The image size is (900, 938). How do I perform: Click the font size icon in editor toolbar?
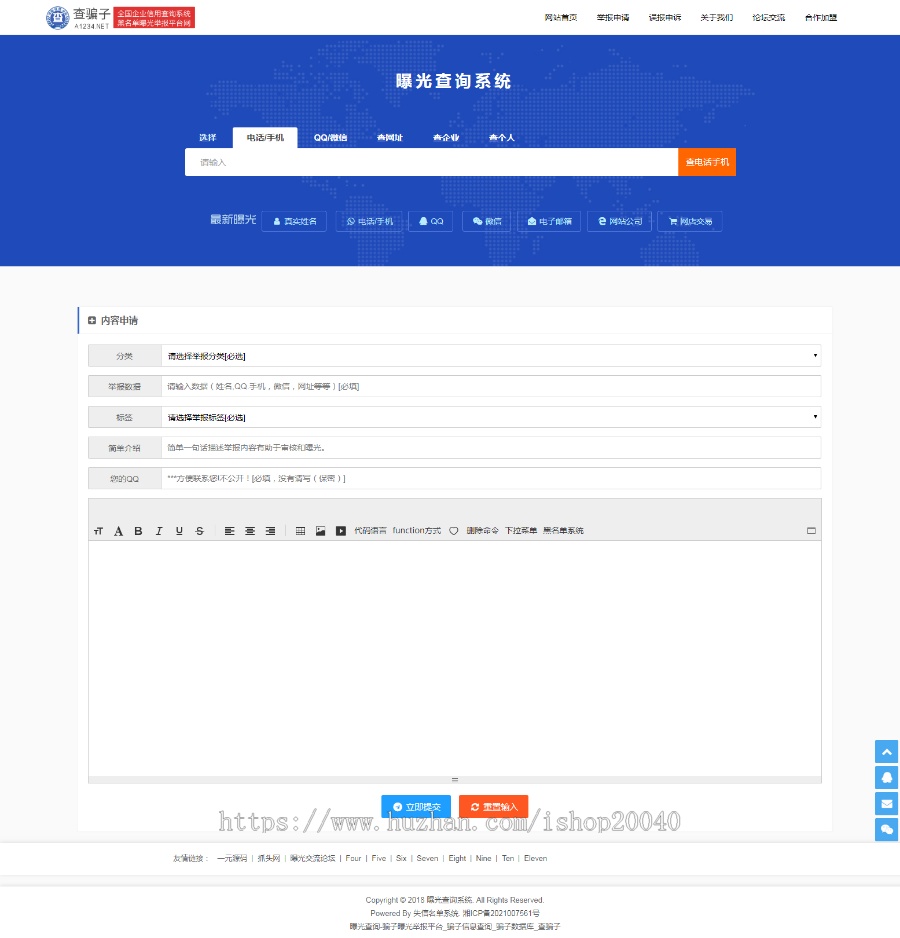click(99, 531)
